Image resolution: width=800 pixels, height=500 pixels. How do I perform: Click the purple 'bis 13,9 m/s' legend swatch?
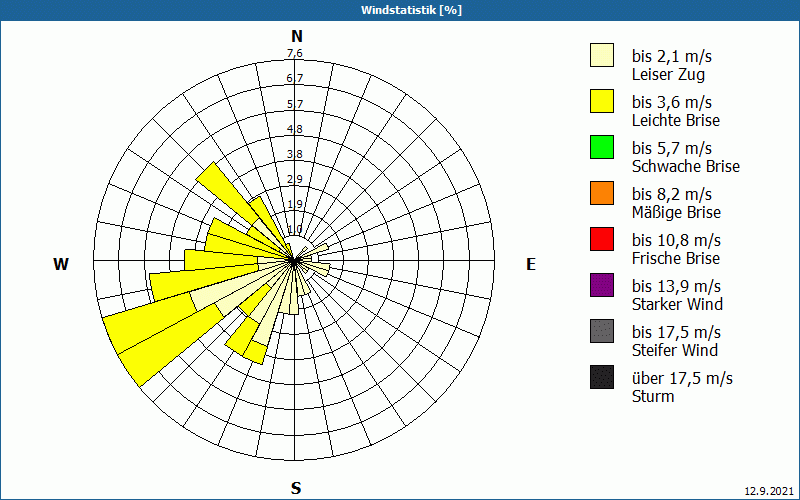[x=602, y=285]
